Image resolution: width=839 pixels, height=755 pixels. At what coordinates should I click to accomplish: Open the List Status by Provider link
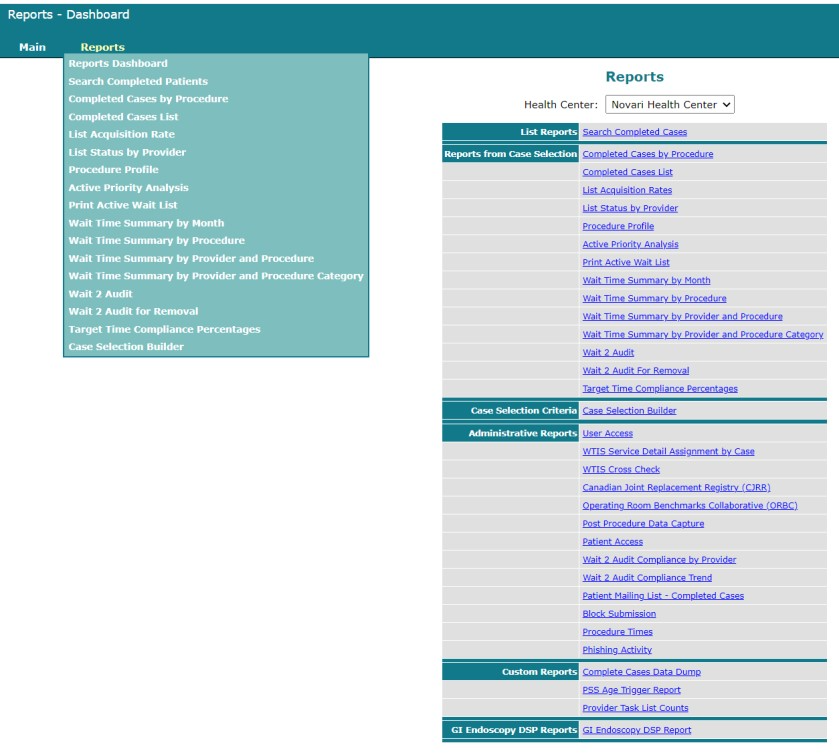(x=630, y=208)
